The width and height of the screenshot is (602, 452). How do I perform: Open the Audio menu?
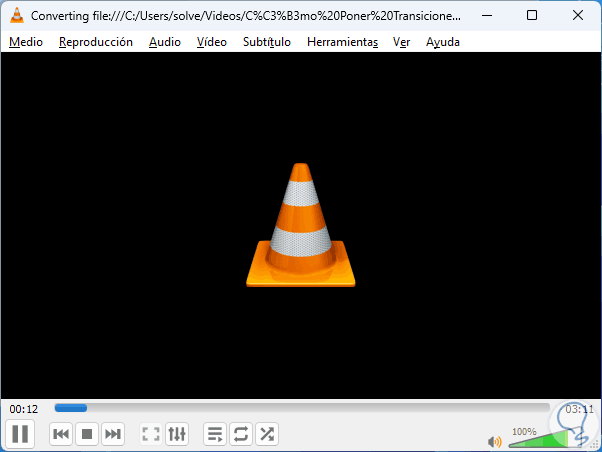[165, 42]
